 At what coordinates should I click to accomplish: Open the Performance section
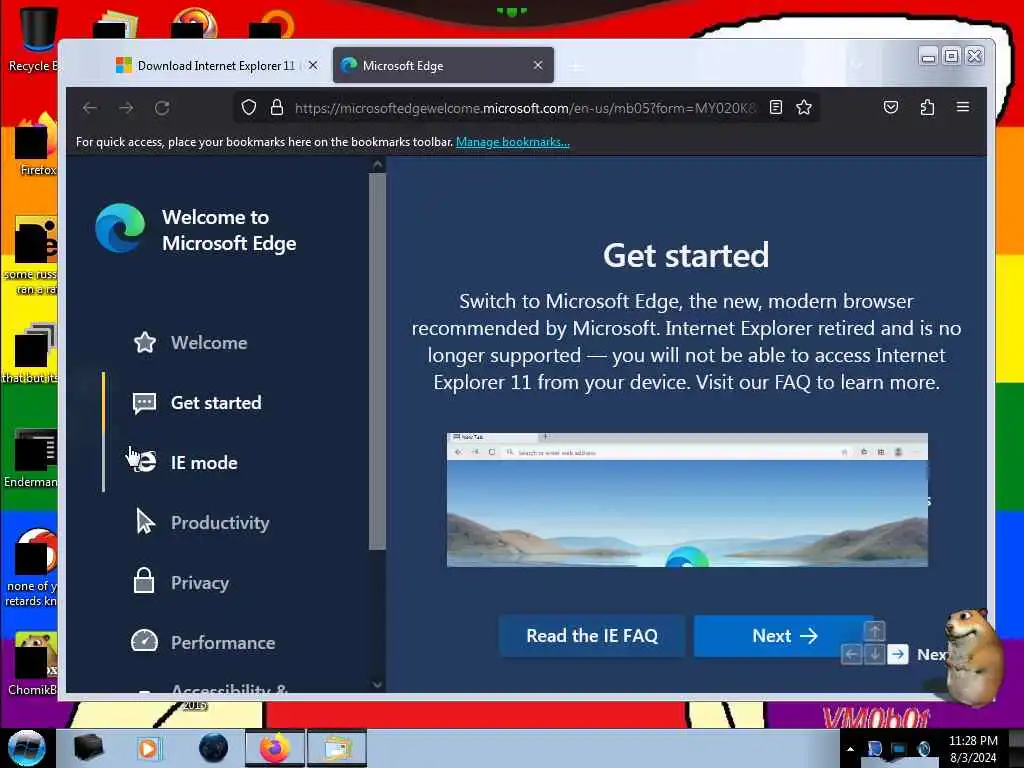click(x=223, y=643)
